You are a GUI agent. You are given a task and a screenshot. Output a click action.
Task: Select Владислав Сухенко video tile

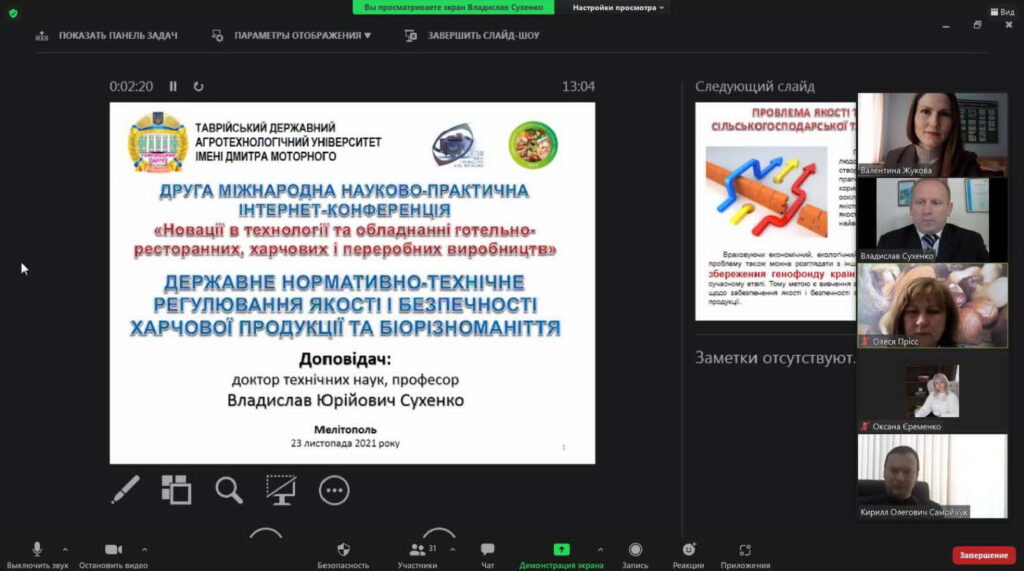coord(932,220)
